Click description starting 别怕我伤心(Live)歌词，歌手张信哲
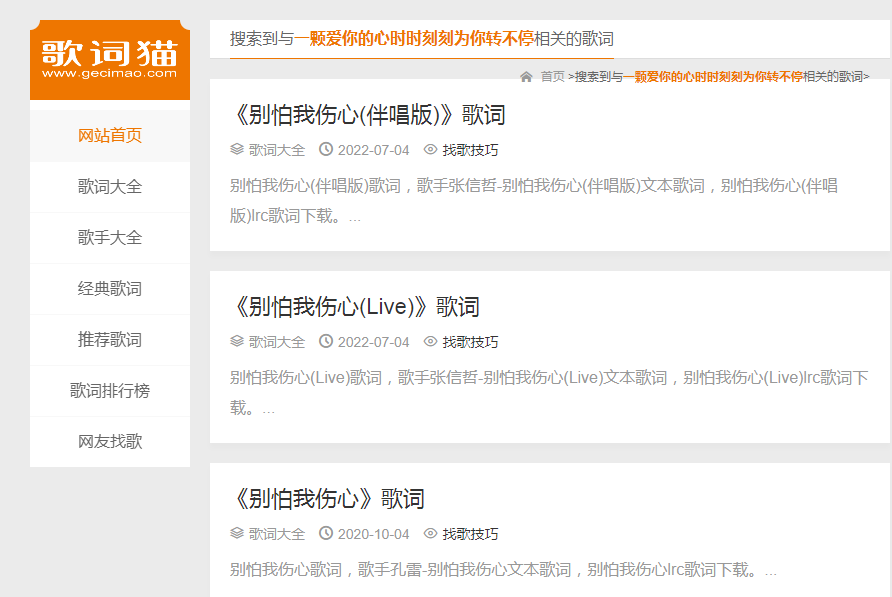Image resolution: width=892 pixels, height=597 pixels. 549,393
